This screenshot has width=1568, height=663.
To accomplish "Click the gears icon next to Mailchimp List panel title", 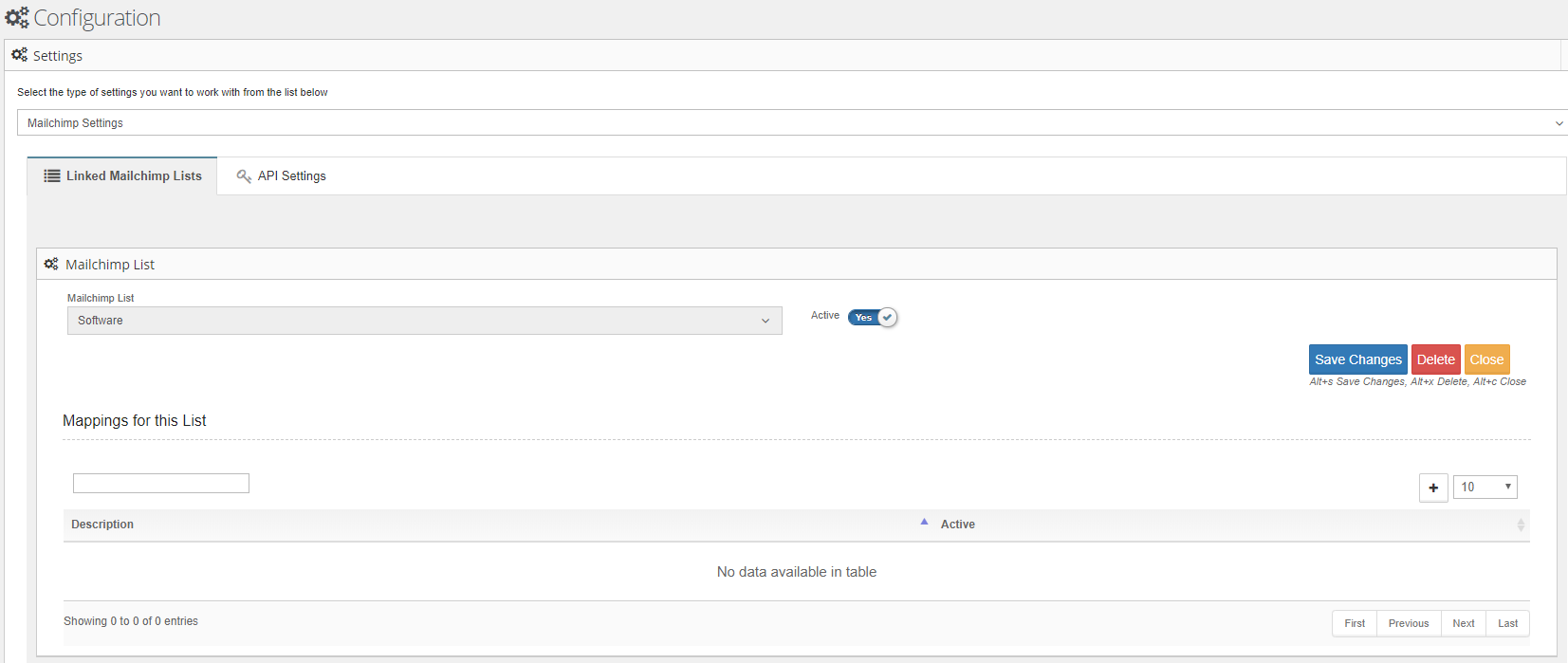I will point(51,265).
